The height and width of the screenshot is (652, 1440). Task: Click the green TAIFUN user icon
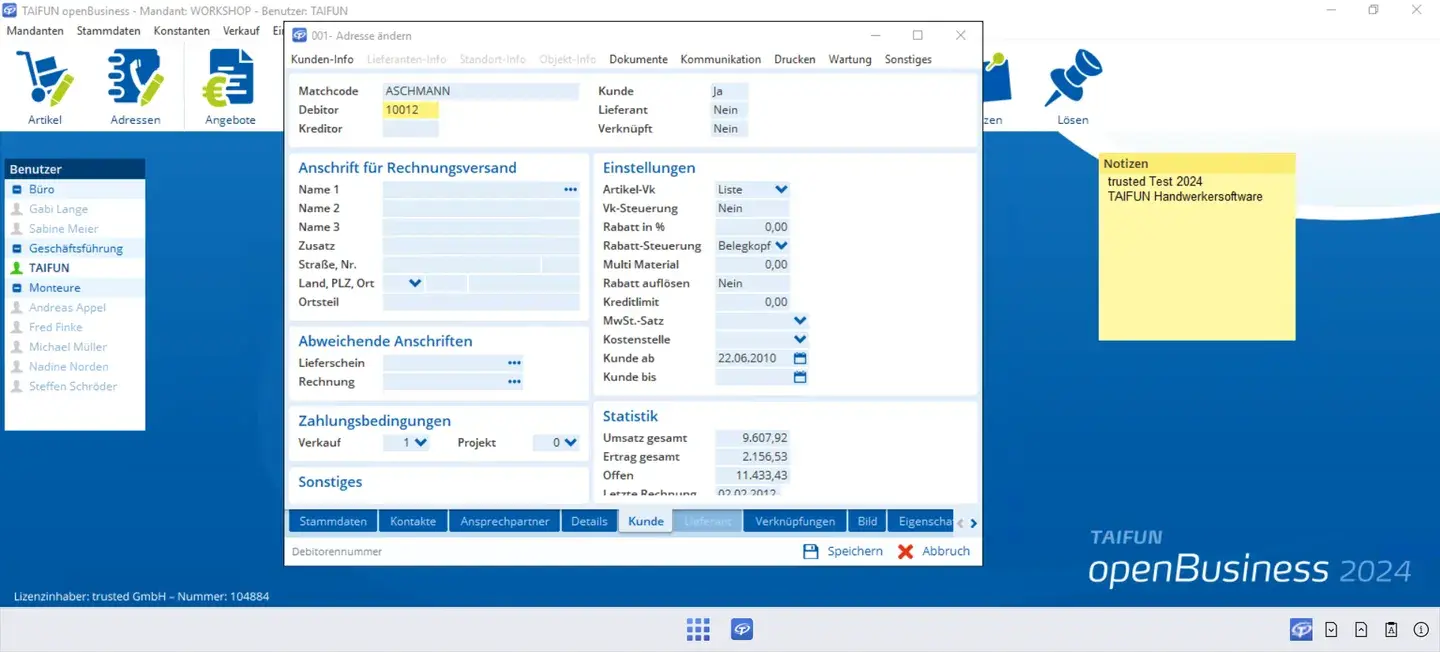point(17,268)
